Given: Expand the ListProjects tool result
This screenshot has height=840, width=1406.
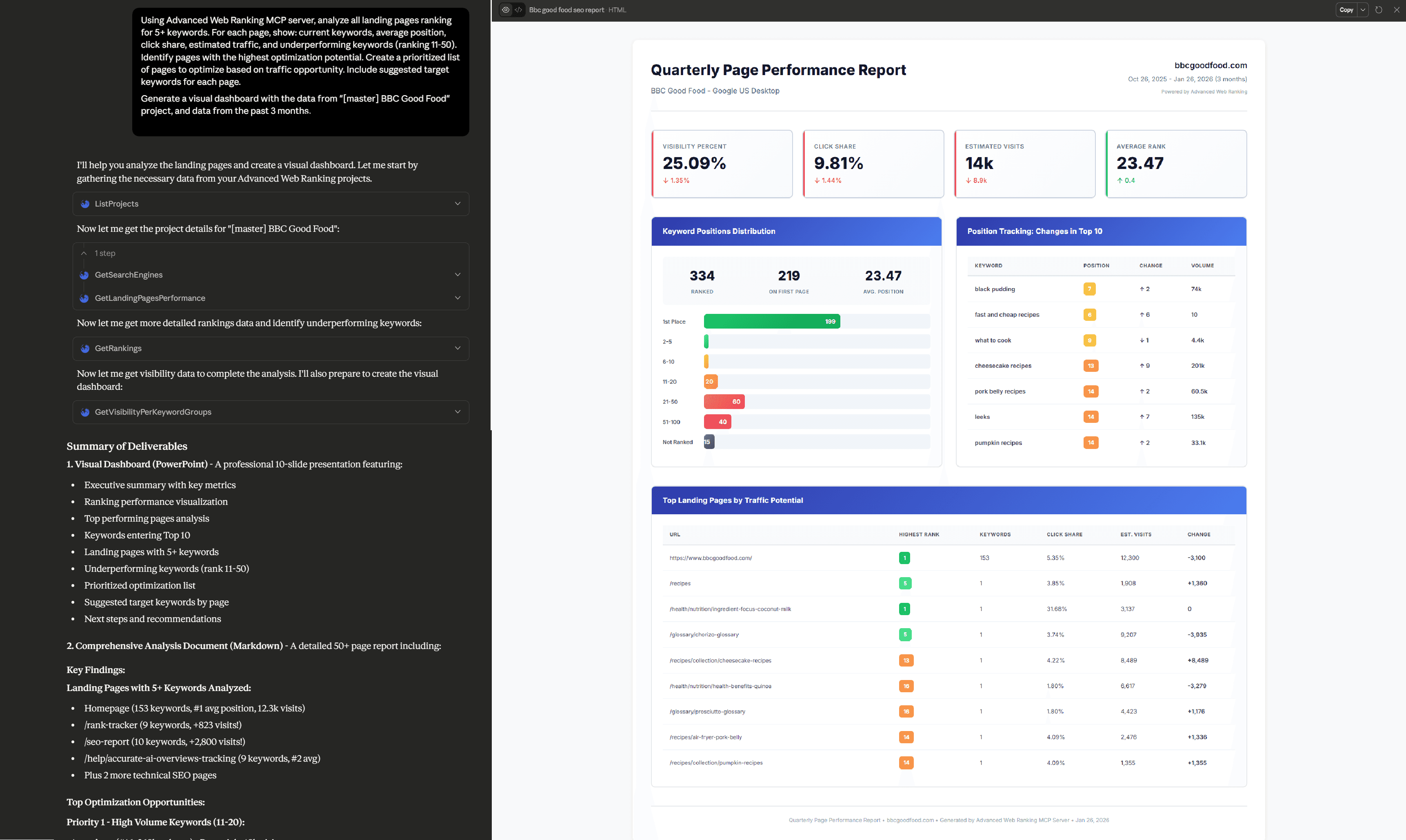Looking at the screenshot, I should [458, 204].
